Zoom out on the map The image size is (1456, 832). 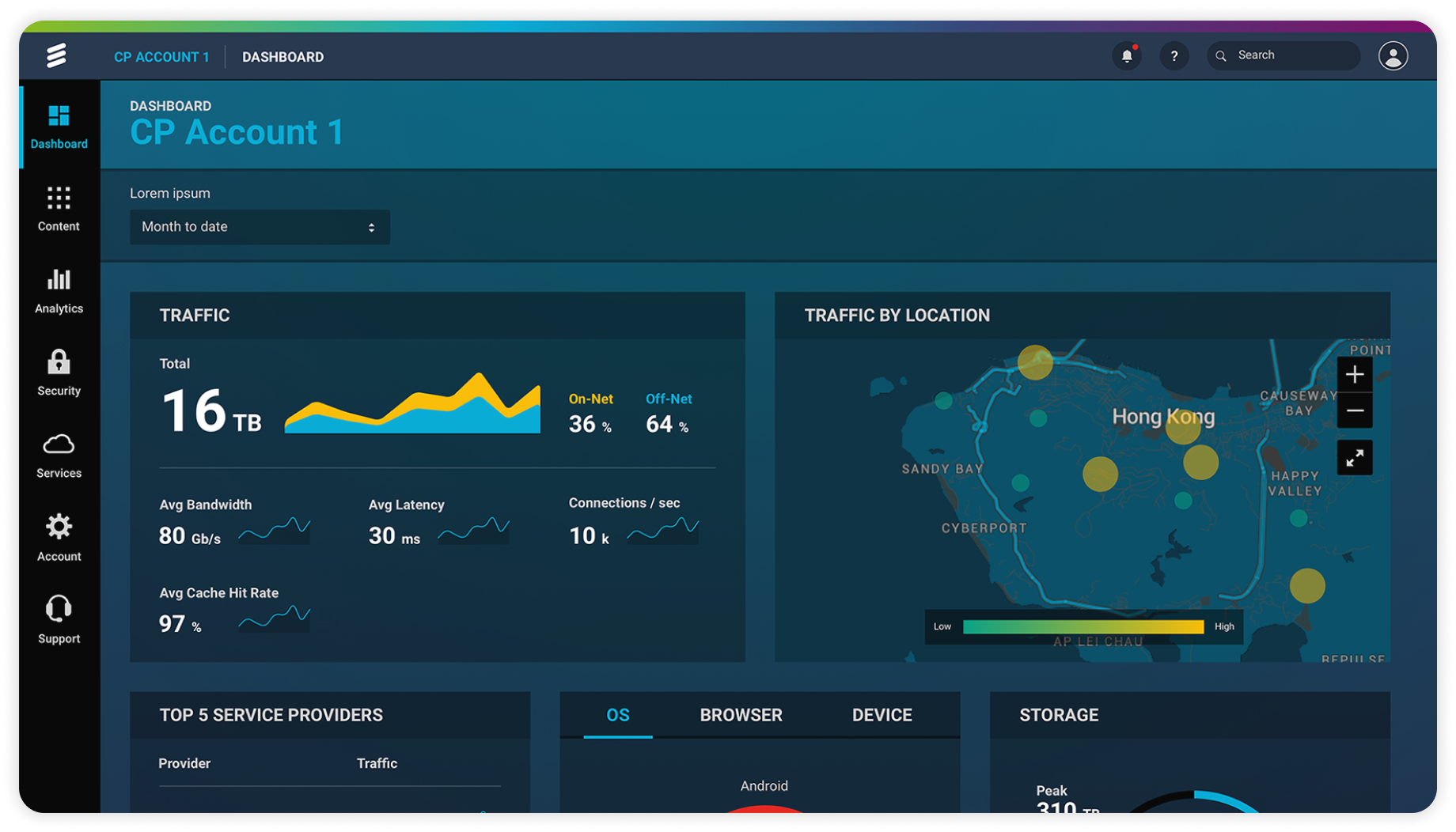pyautogui.click(x=1355, y=410)
